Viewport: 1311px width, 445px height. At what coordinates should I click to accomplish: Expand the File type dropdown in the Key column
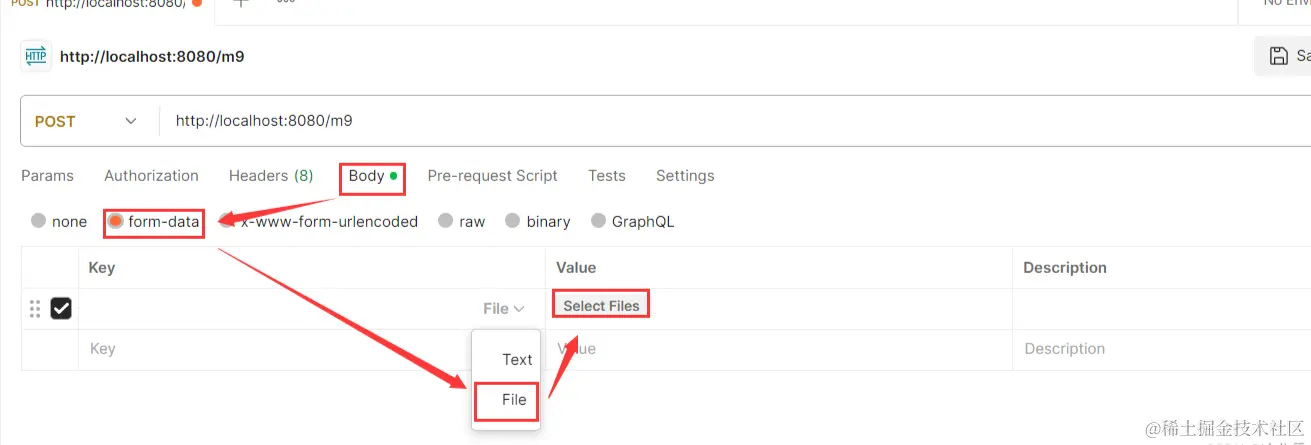504,309
